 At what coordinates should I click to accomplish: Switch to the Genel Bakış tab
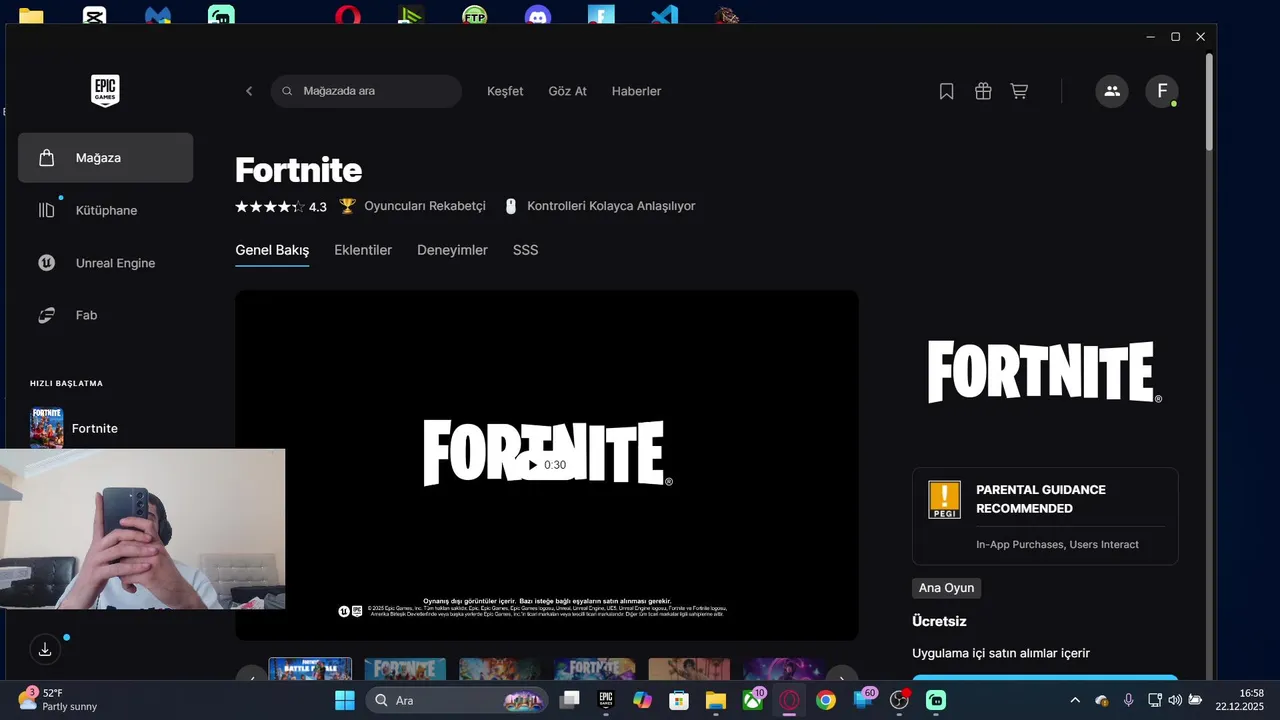pos(272,250)
